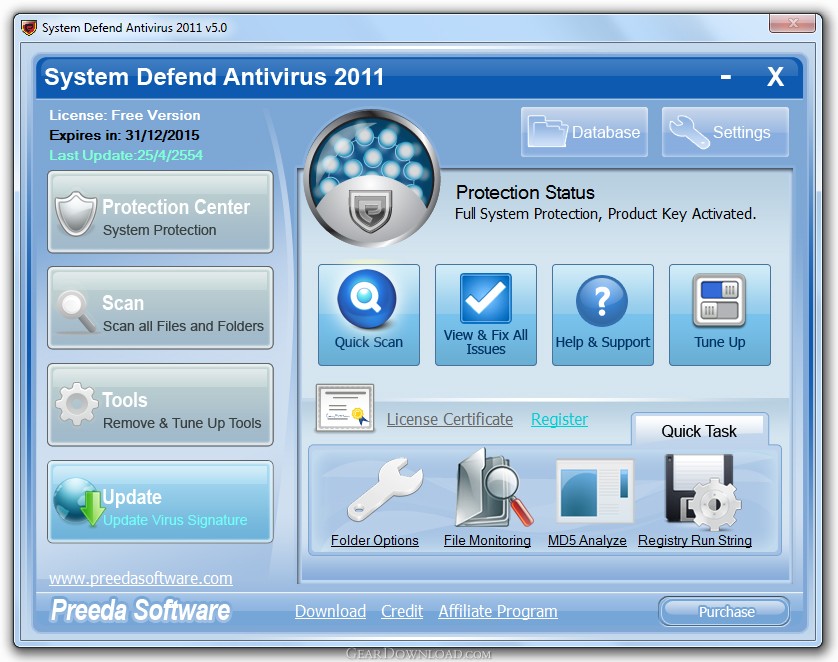Click the shield icon in Protection Center

tap(76, 214)
